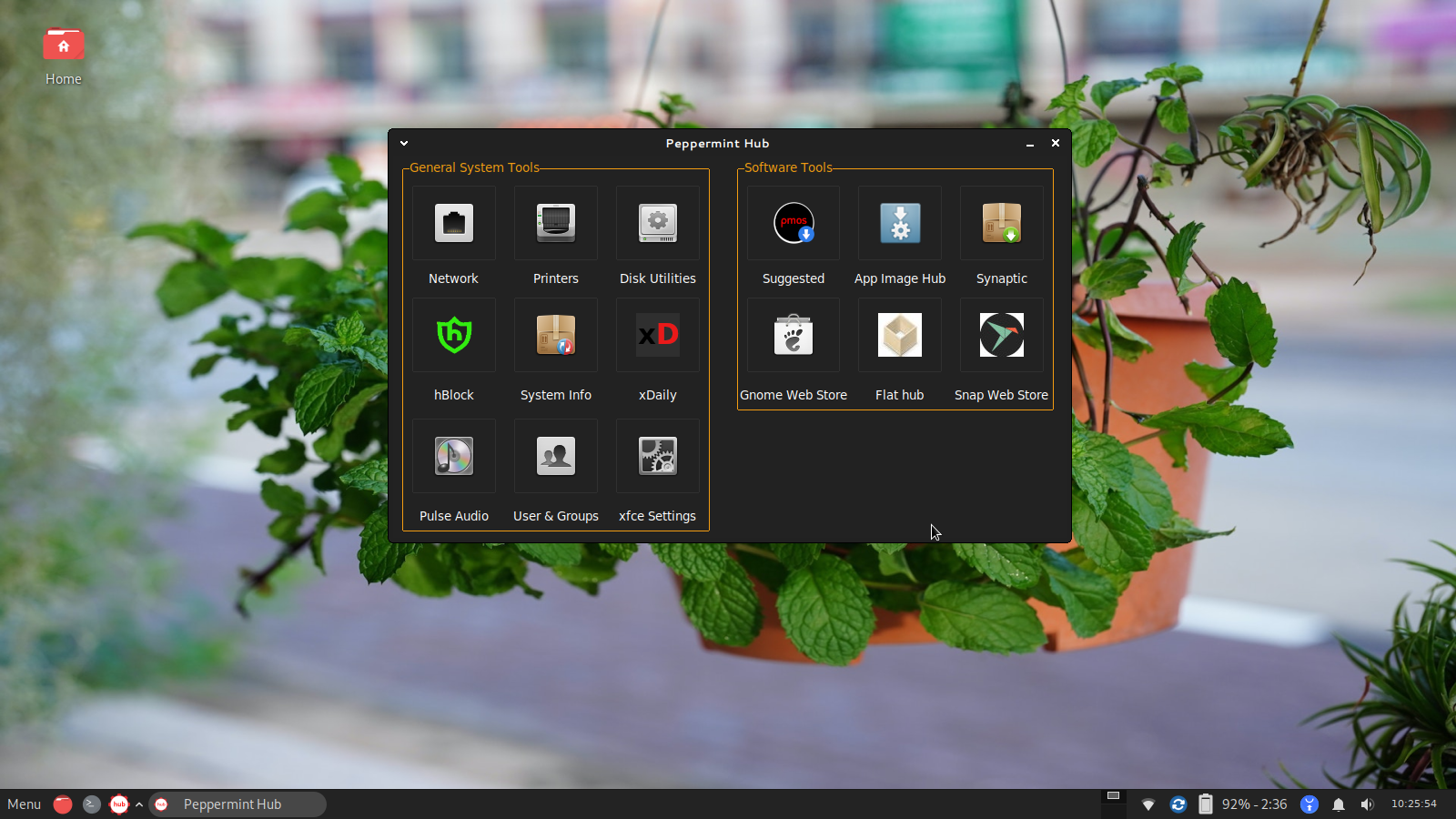Open User & Groups

[556, 456]
